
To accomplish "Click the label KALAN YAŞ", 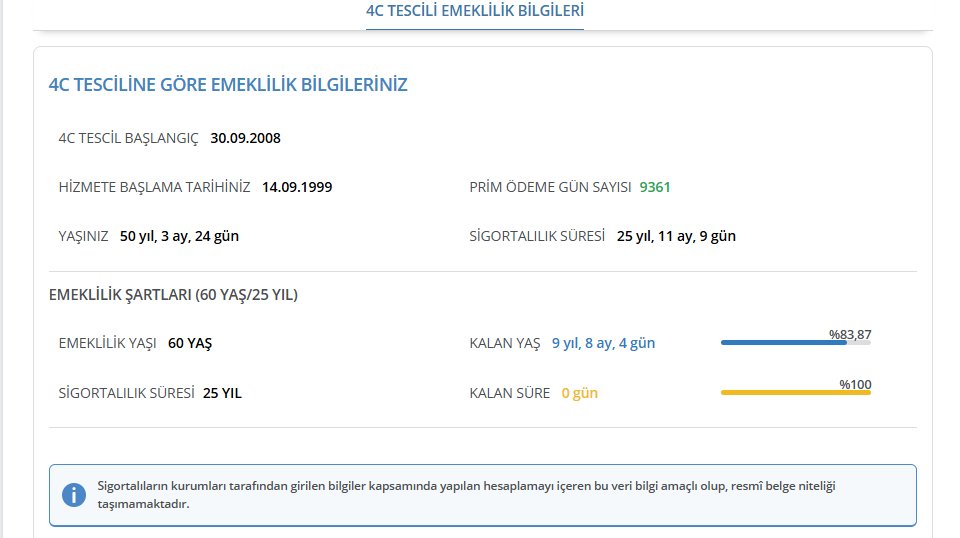I will click(505, 343).
